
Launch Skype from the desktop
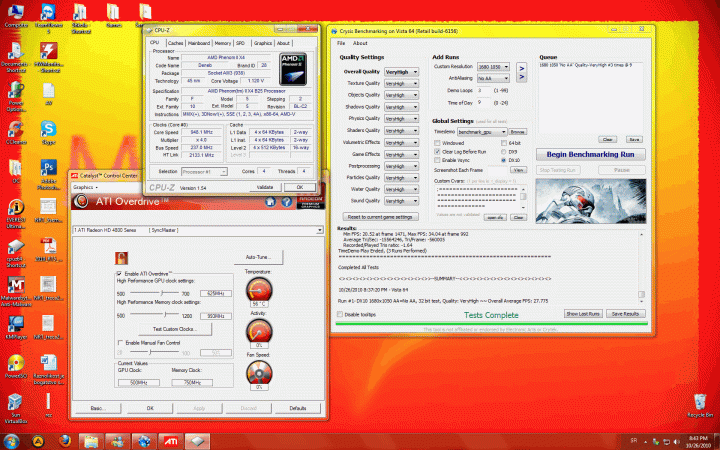(48, 133)
